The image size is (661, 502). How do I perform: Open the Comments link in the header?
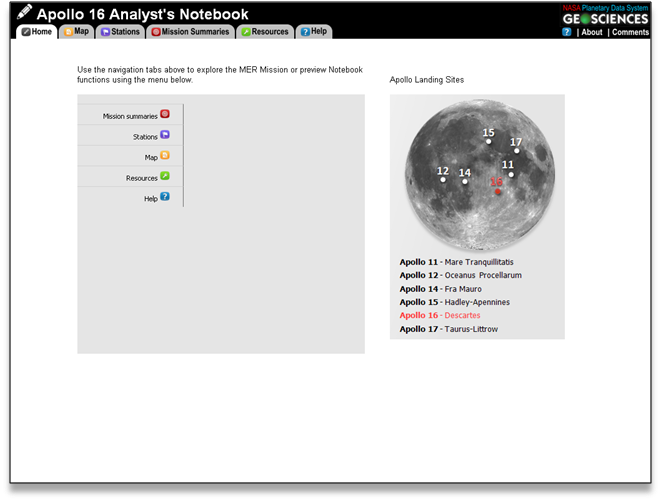(x=630, y=32)
